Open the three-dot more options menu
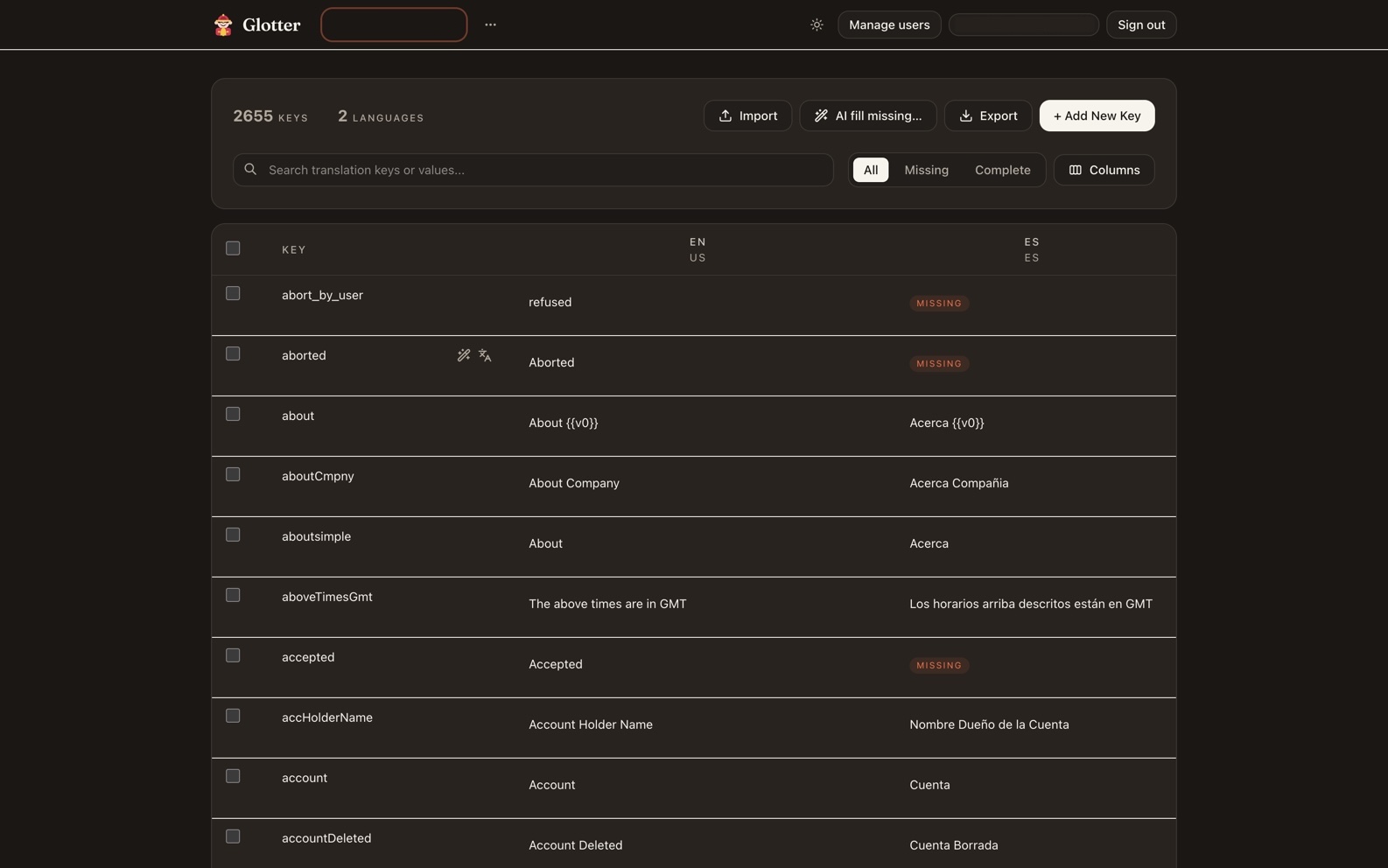Viewport: 1388px width, 868px height. click(490, 24)
